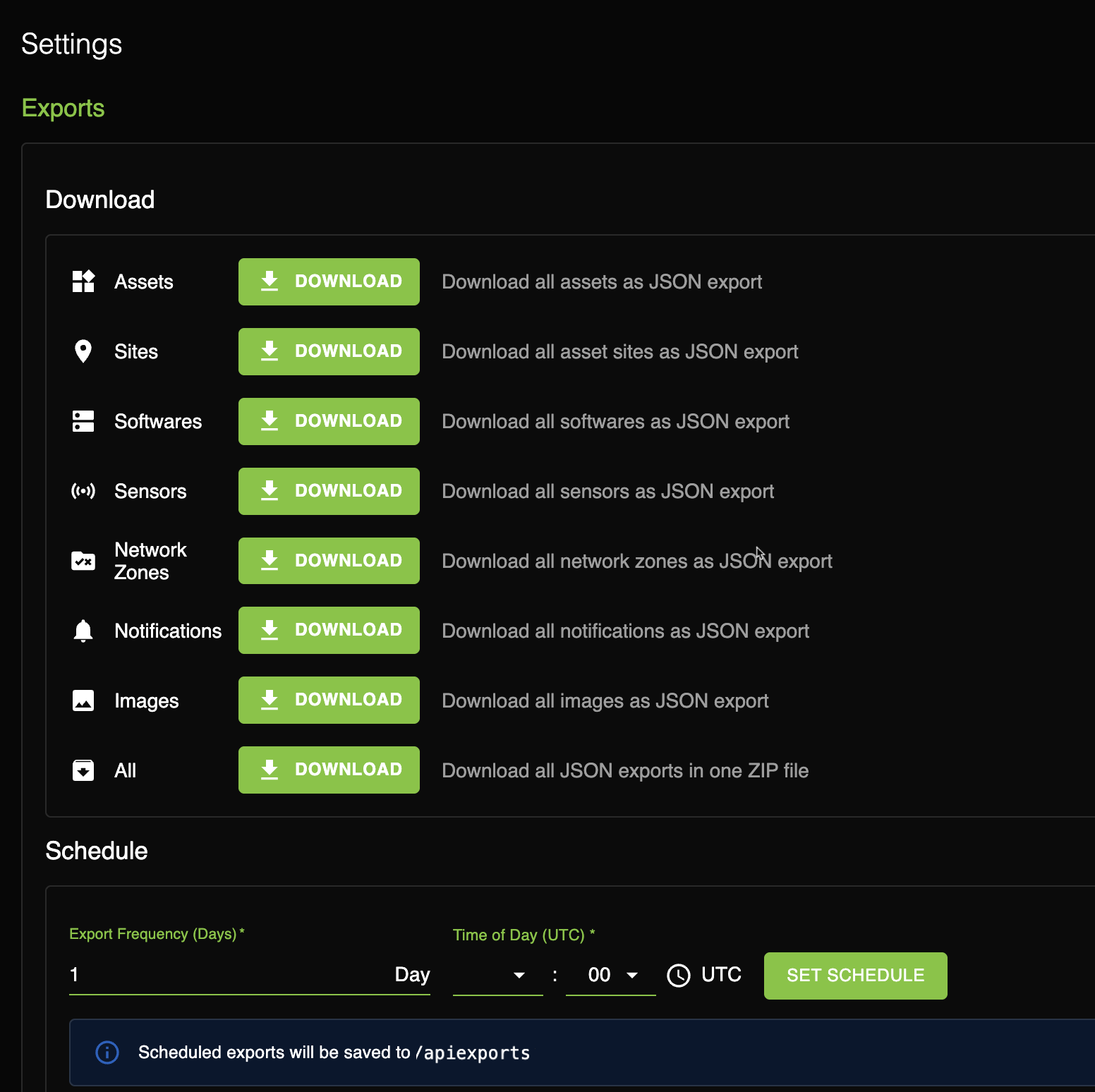The width and height of the screenshot is (1095, 1092).
Task: Click the Exports section heading
Action: point(63,108)
